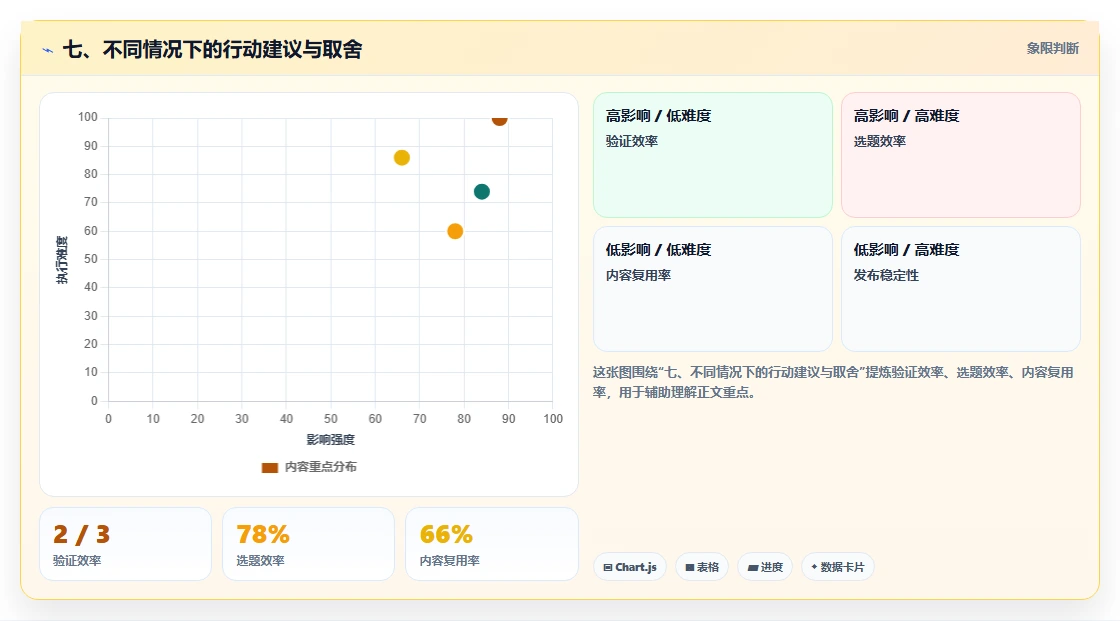Open the 低影响 / 高难度 quadrant card
This screenshot has height=621, width=1120.
click(x=961, y=289)
